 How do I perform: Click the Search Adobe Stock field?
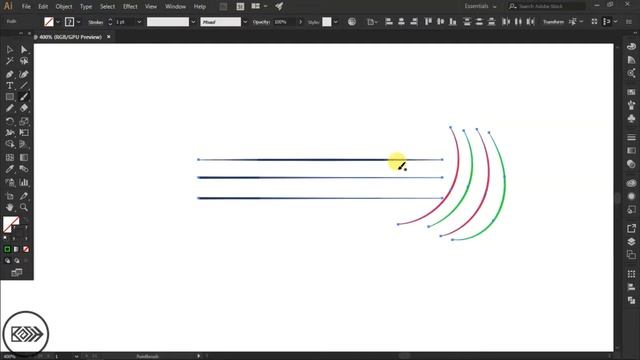547,6
